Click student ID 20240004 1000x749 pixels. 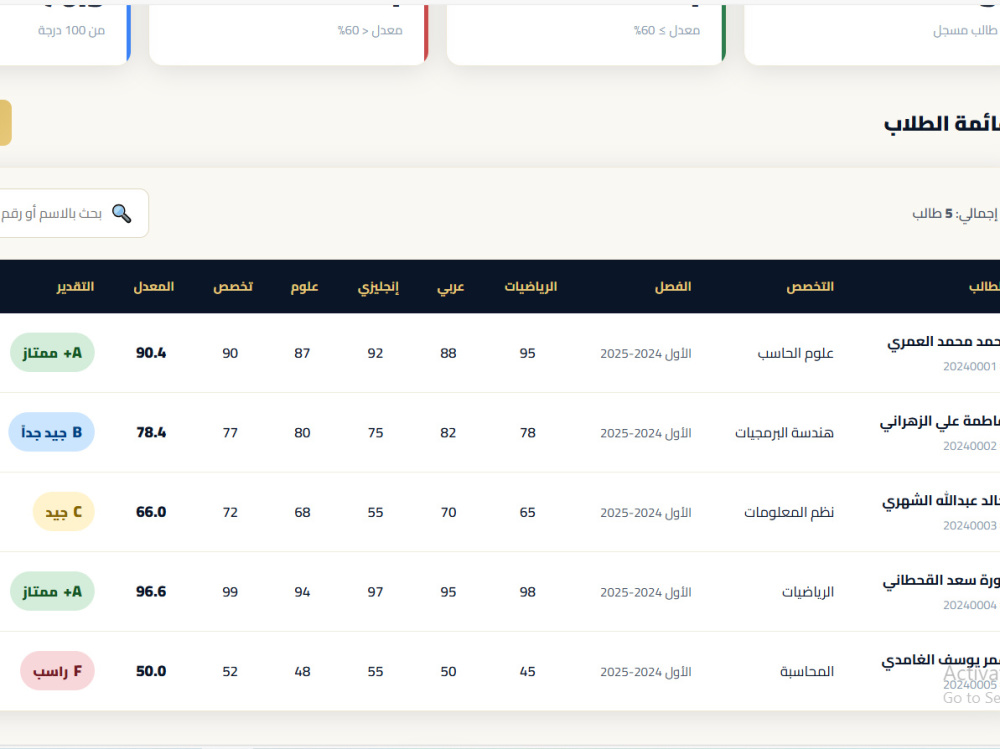click(969, 605)
